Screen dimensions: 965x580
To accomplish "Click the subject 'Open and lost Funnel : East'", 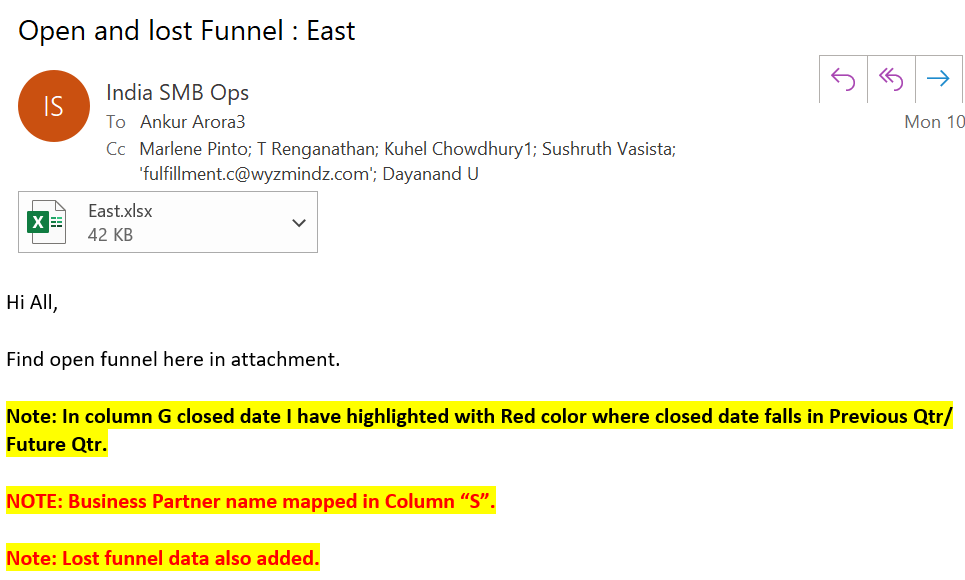I will click(187, 31).
